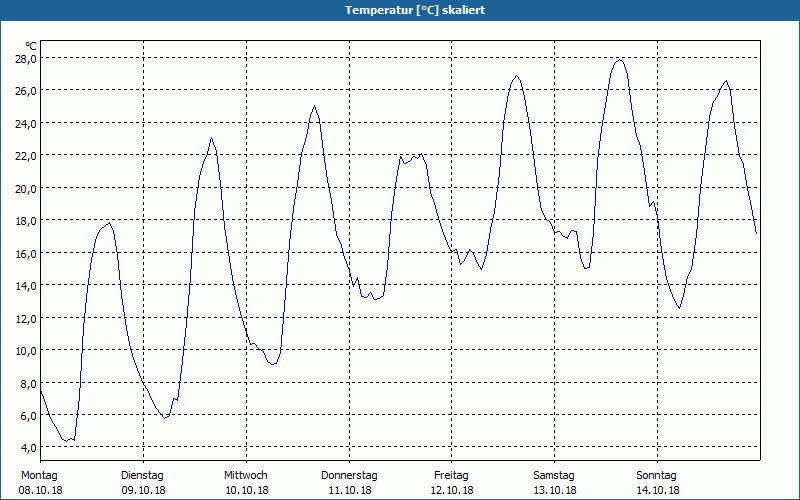Click the 8,0 axis label
Screen dimensions: 800x500
[28, 384]
